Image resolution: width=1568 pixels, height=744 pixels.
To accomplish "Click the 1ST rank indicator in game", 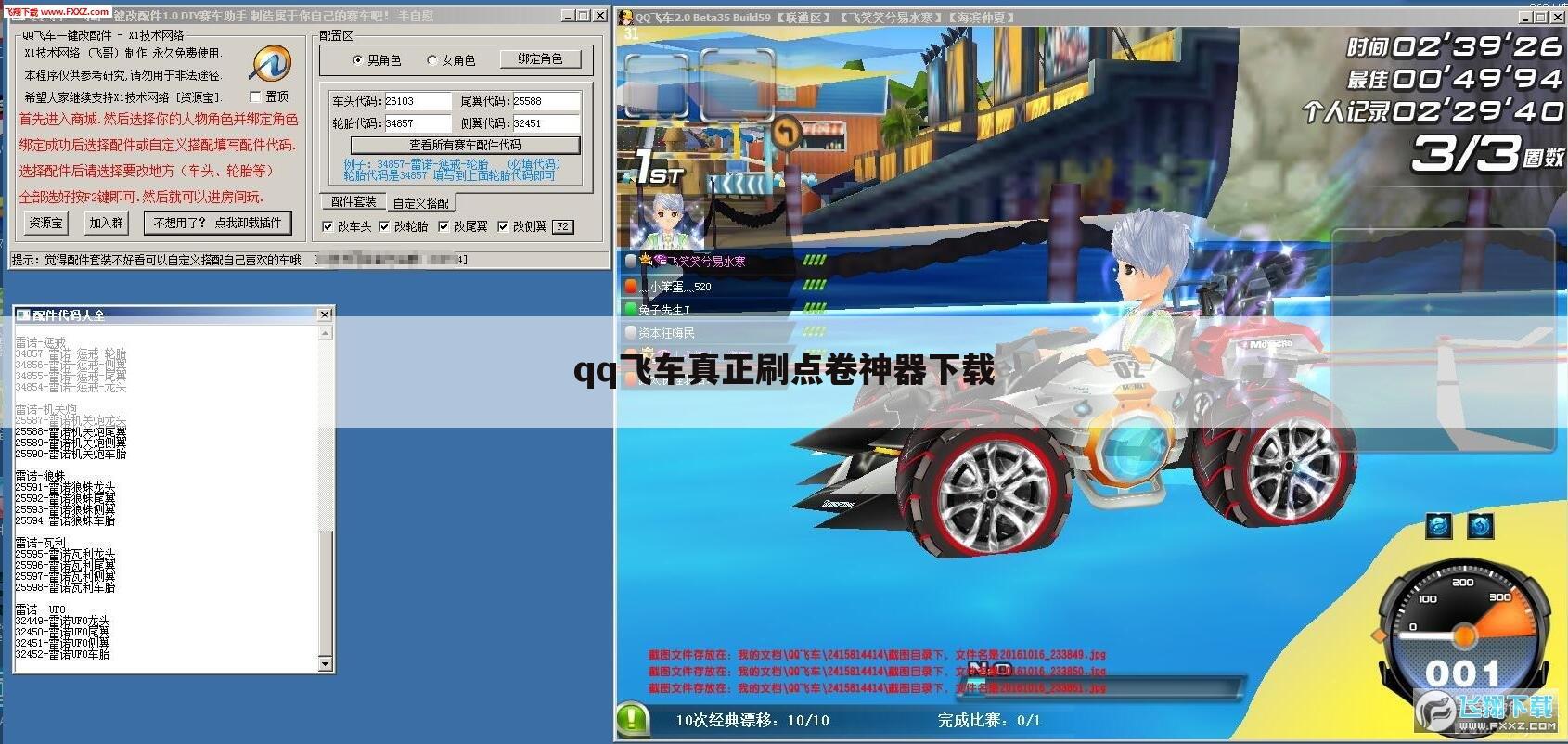I will click(659, 169).
